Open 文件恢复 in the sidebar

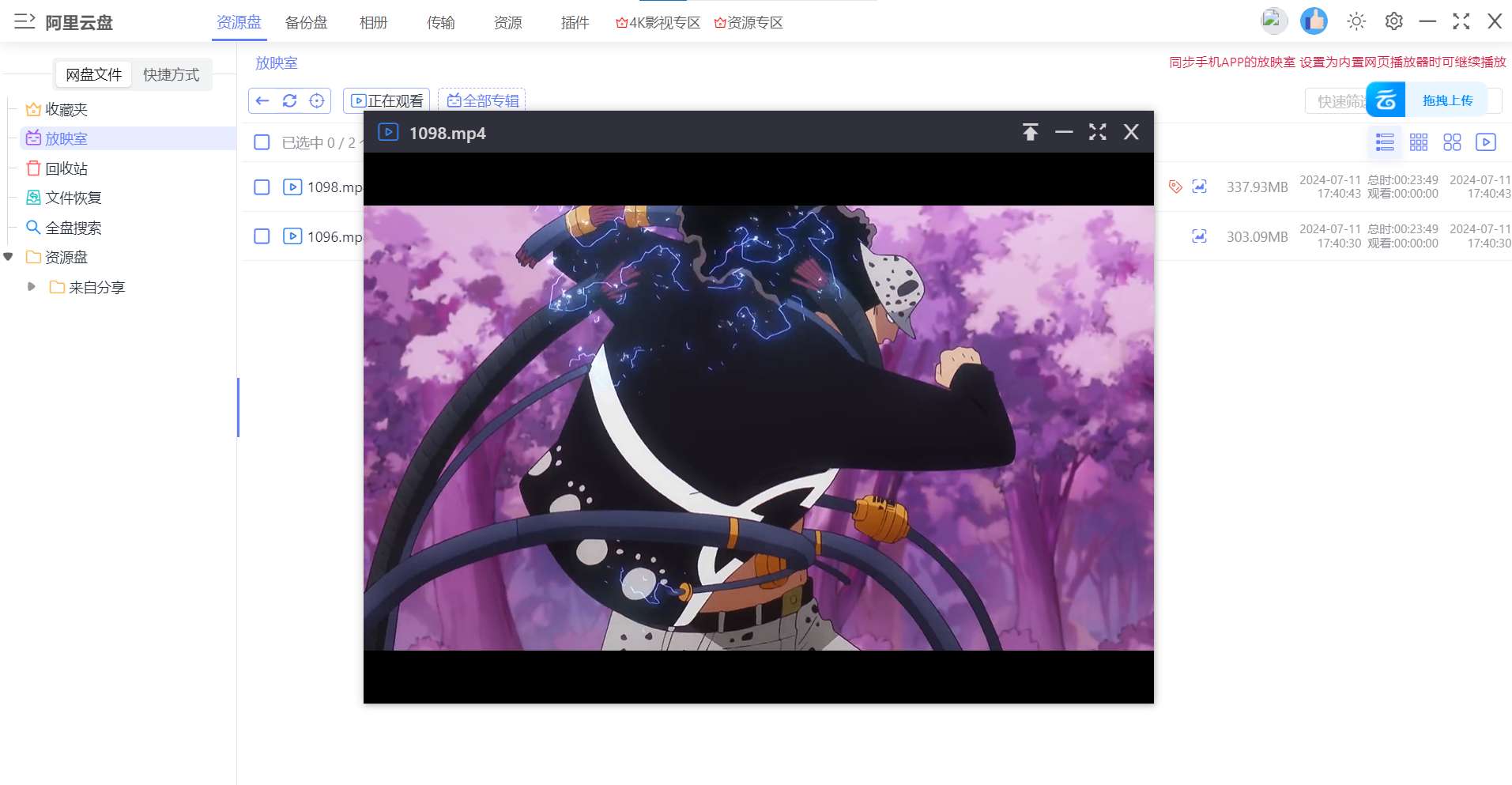pyautogui.click(x=74, y=198)
